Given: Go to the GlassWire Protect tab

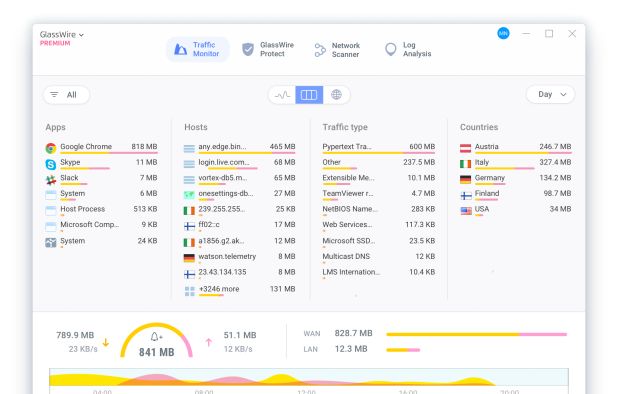Looking at the screenshot, I should point(268,49).
